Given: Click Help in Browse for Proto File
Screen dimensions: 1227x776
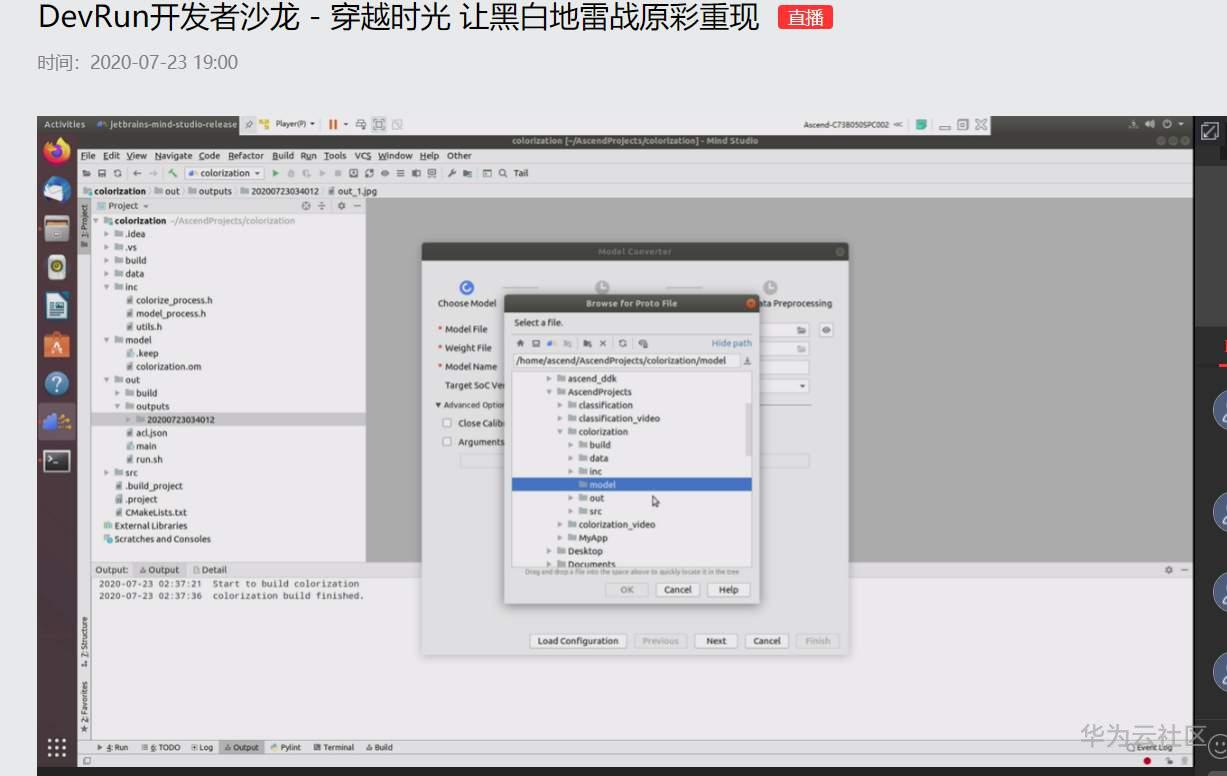Looking at the screenshot, I should [728, 590].
